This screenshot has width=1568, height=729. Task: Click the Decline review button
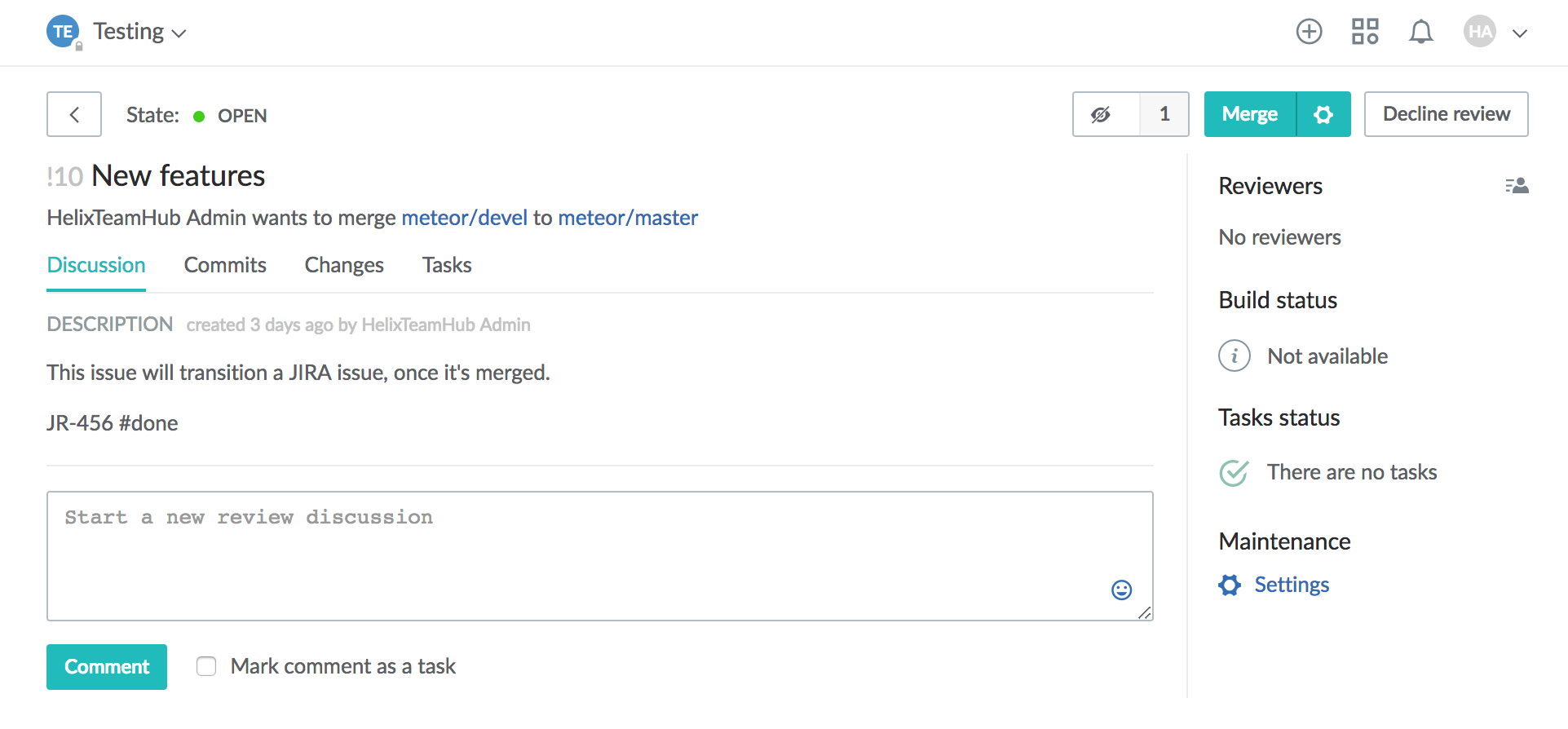1446,114
